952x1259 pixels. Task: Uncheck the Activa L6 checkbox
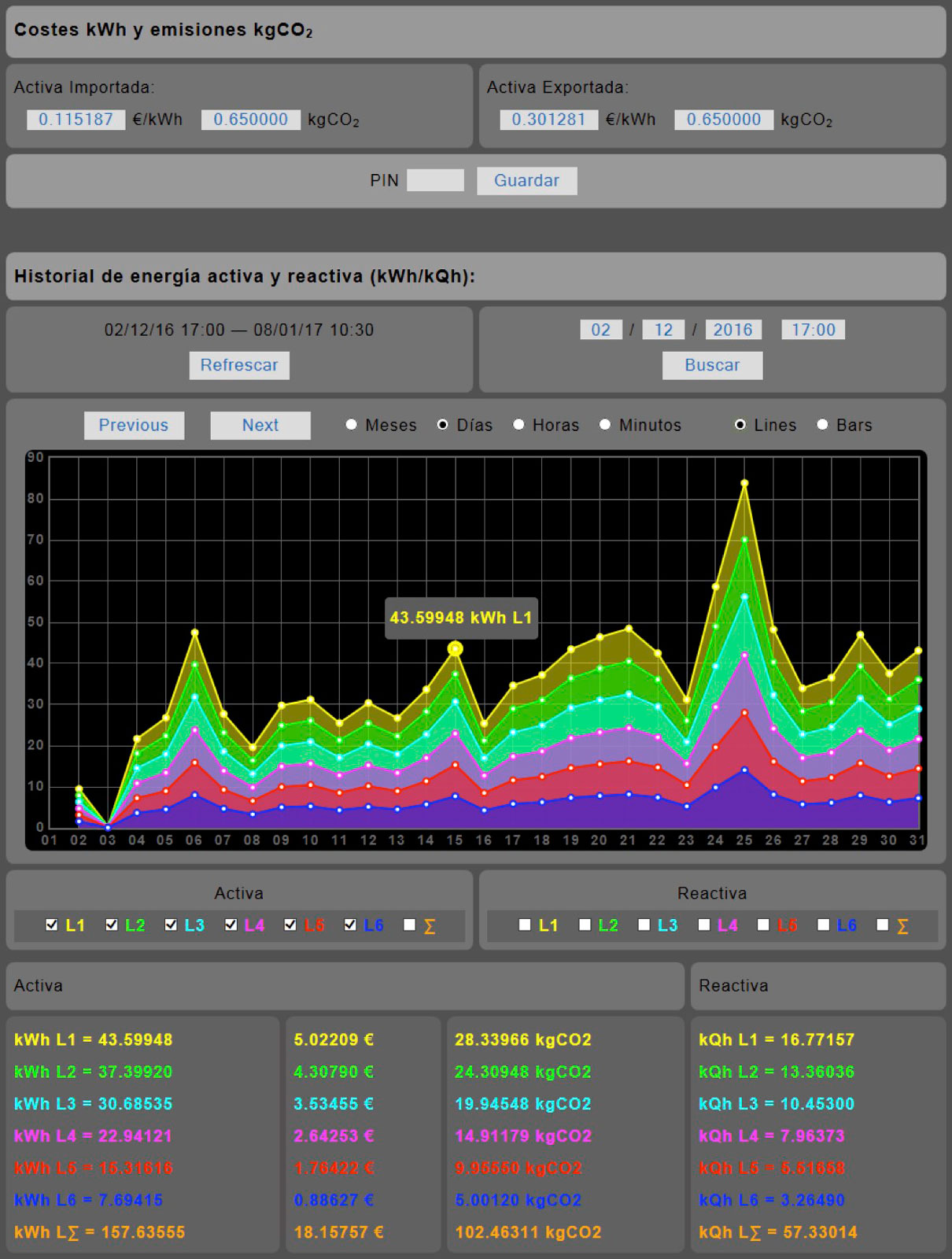(x=350, y=925)
